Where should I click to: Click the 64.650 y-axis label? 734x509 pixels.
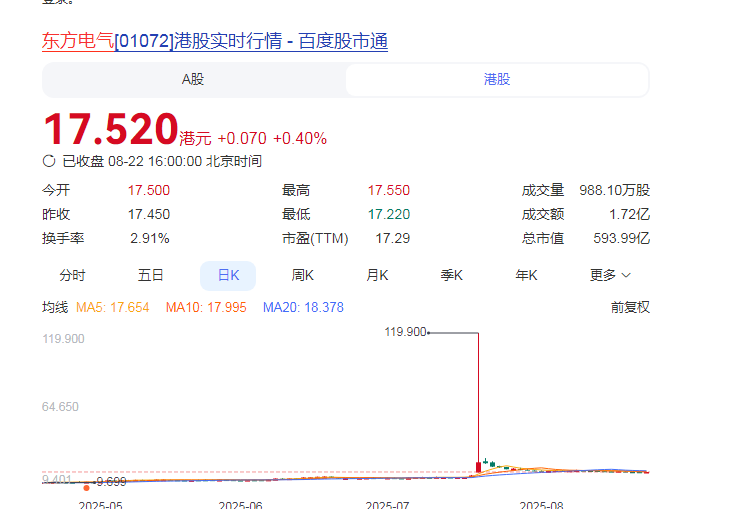[60, 406]
